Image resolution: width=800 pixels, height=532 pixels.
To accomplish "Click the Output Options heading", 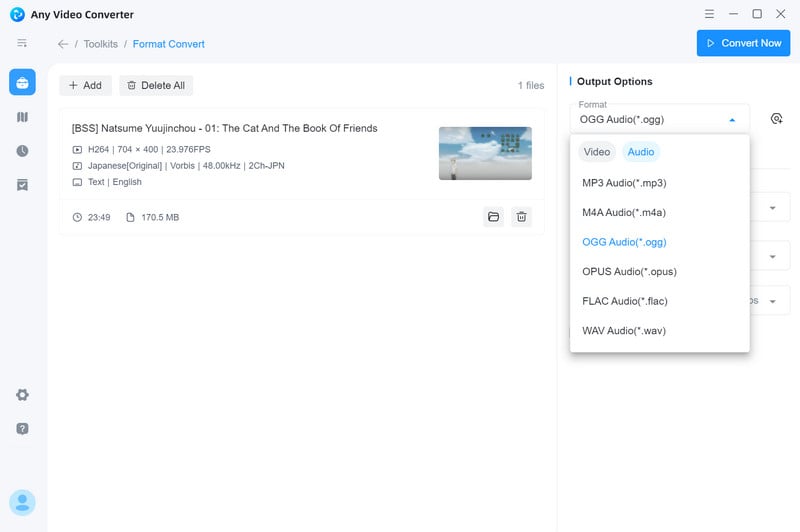I will (614, 81).
